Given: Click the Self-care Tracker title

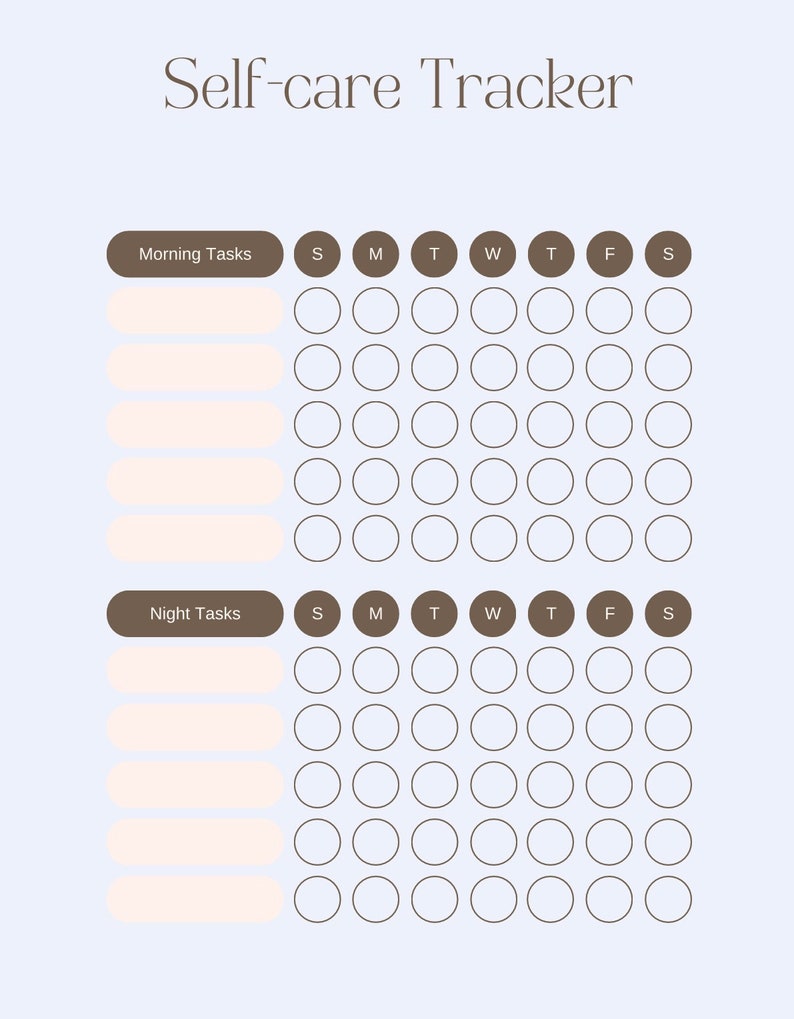Looking at the screenshot, I should [398, 83].
